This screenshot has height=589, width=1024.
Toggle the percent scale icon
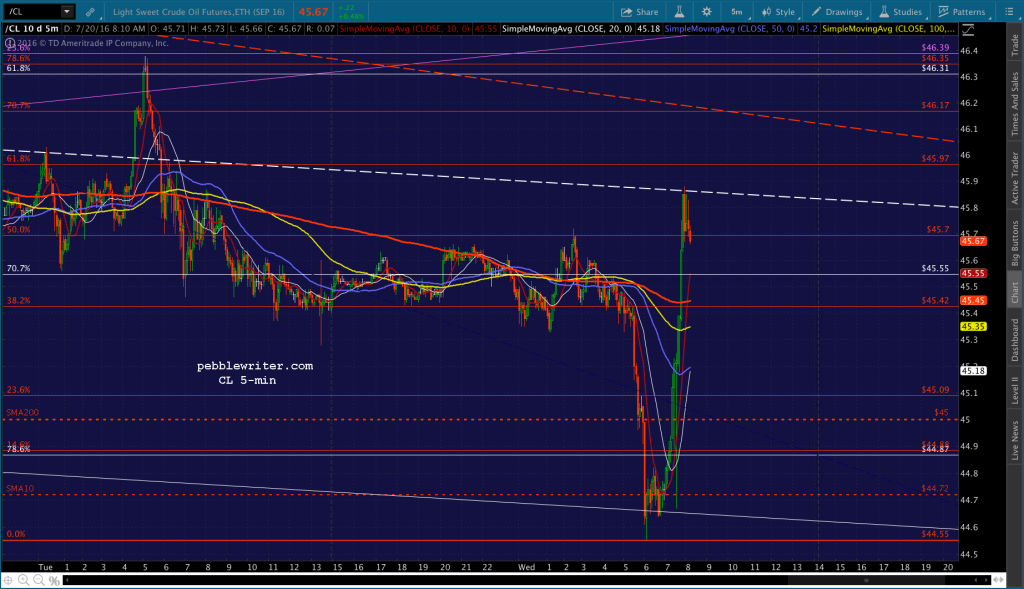pos(54,580)
